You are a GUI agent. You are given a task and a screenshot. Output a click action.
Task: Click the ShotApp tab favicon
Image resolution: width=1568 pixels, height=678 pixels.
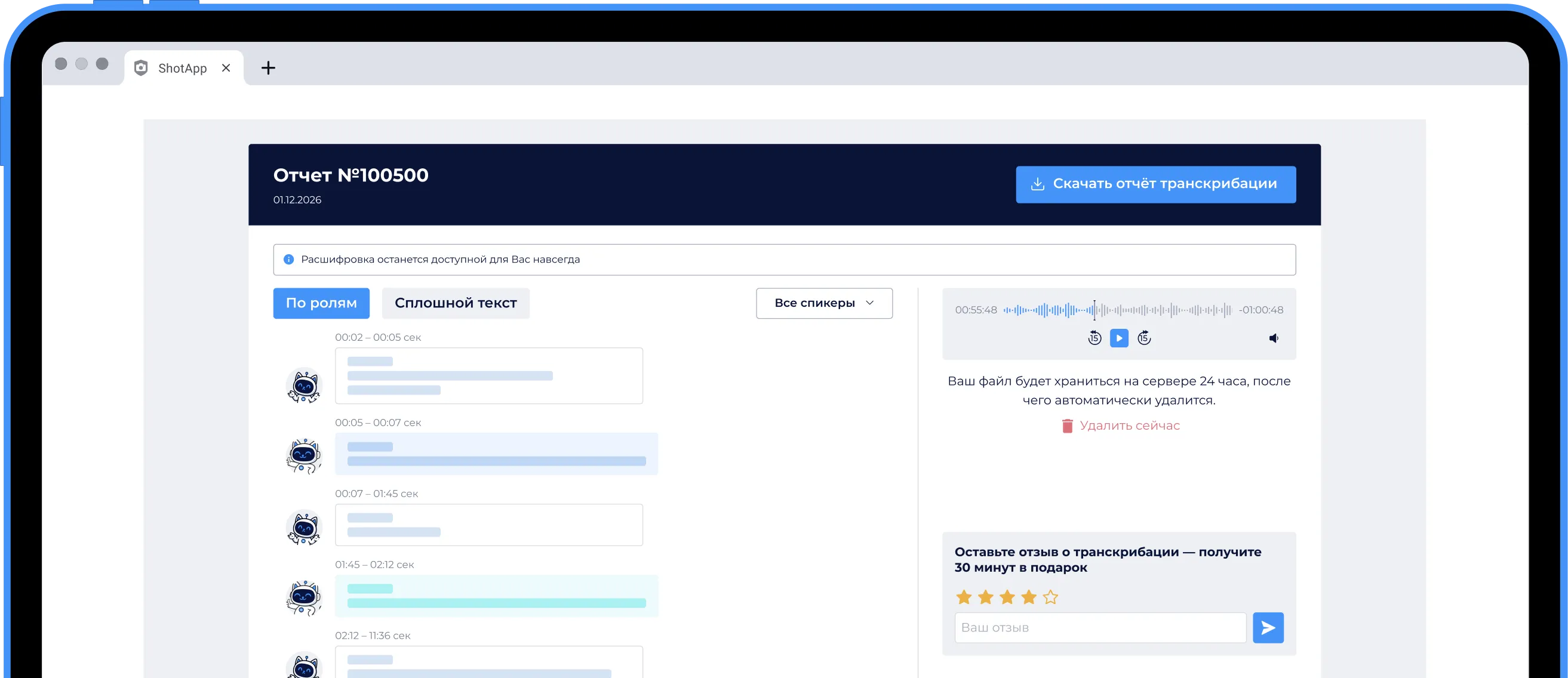pyautogui.click(x=142, y=68)
